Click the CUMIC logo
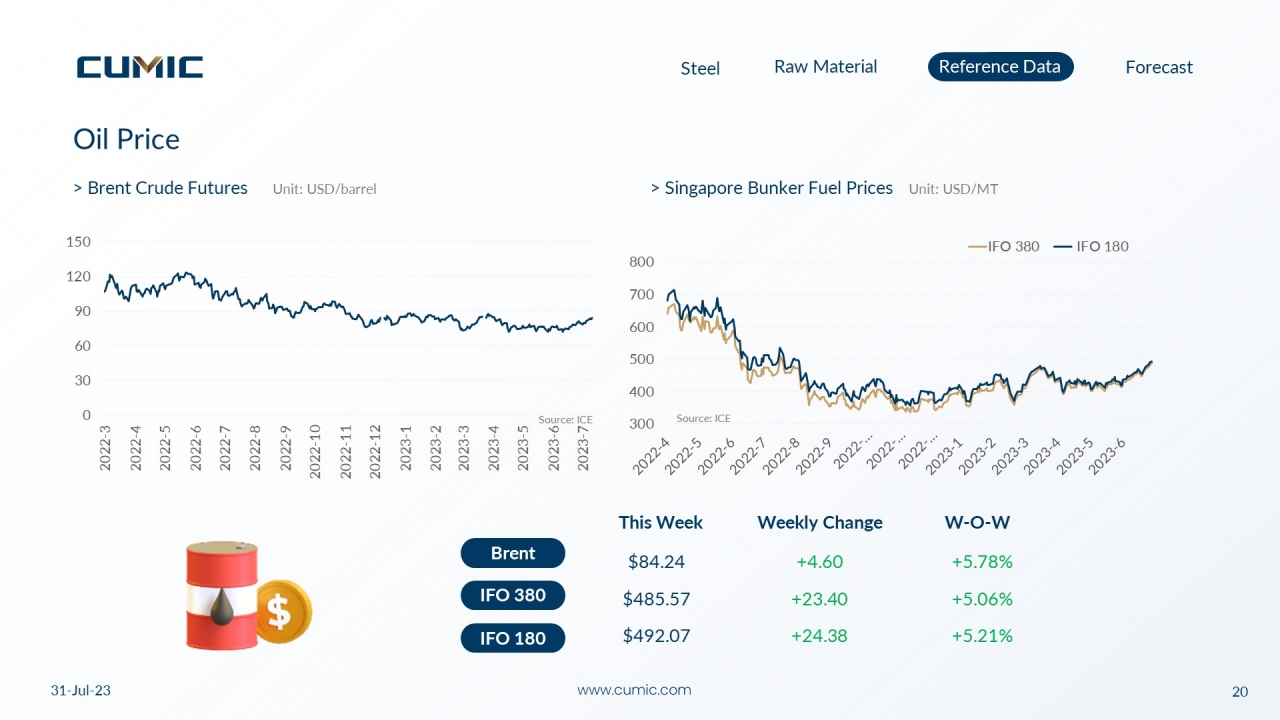The width and height of the screenshot is (1280, 720). click(140, 67)
